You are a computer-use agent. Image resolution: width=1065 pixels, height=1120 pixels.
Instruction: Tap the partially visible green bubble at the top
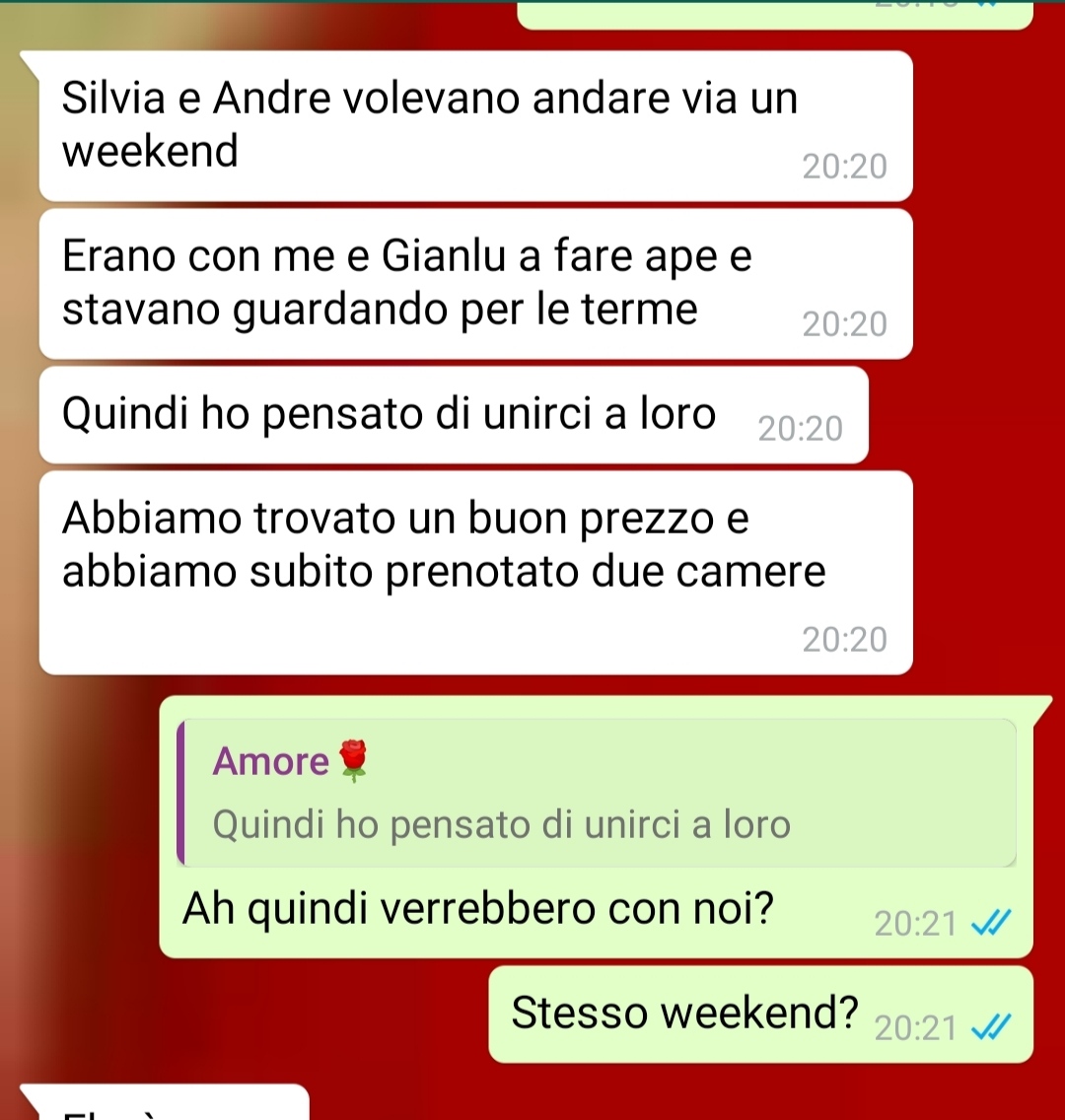tap(775, 14)
